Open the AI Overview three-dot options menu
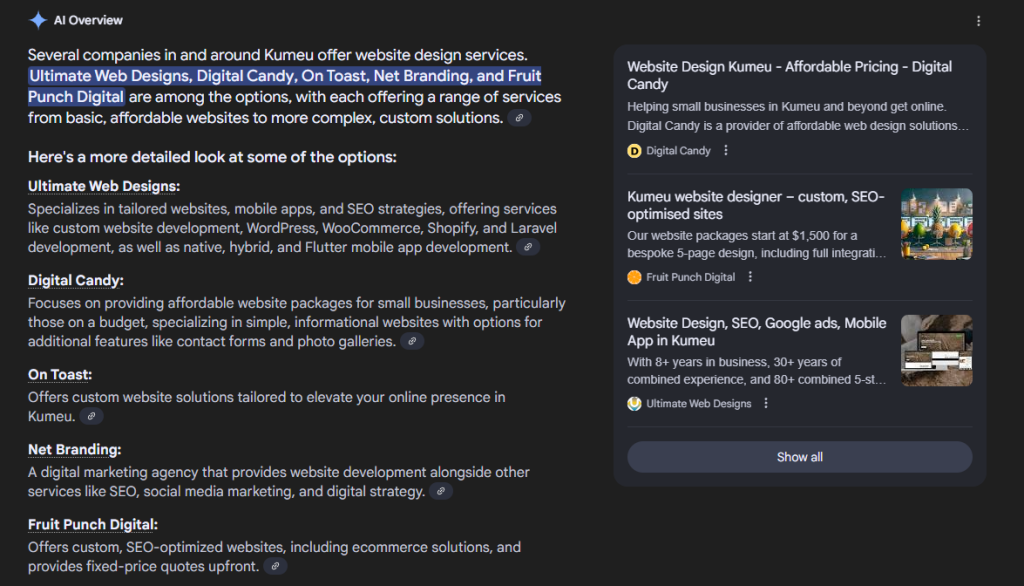Image resolution: width=1024 pixels, height=586 pixels. (978, 21)
